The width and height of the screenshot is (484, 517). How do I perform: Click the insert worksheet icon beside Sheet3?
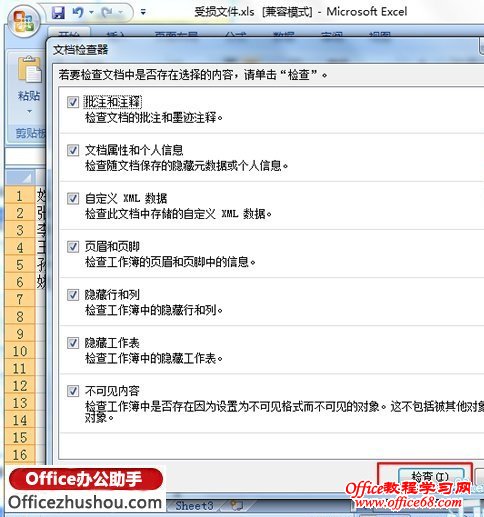pyautogui.click(x=237, y=506)
